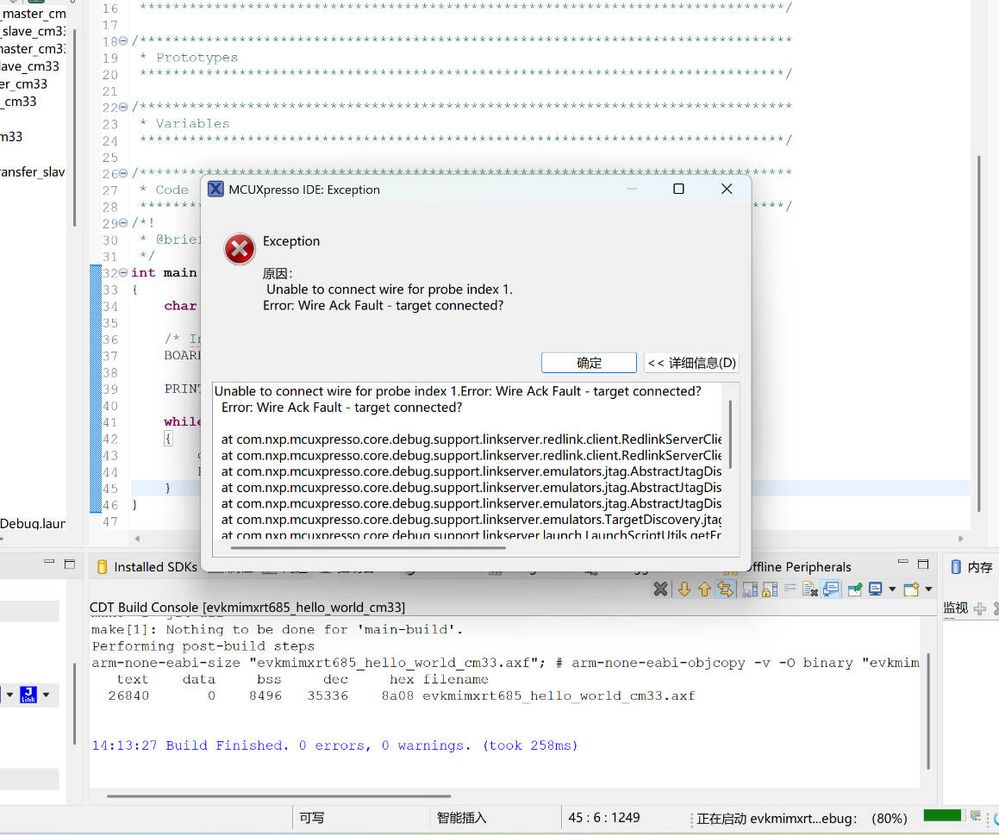This screenshot has height=835, width=999.
Task: Switch to the Offline Peripherals tab
Action: 803,566
